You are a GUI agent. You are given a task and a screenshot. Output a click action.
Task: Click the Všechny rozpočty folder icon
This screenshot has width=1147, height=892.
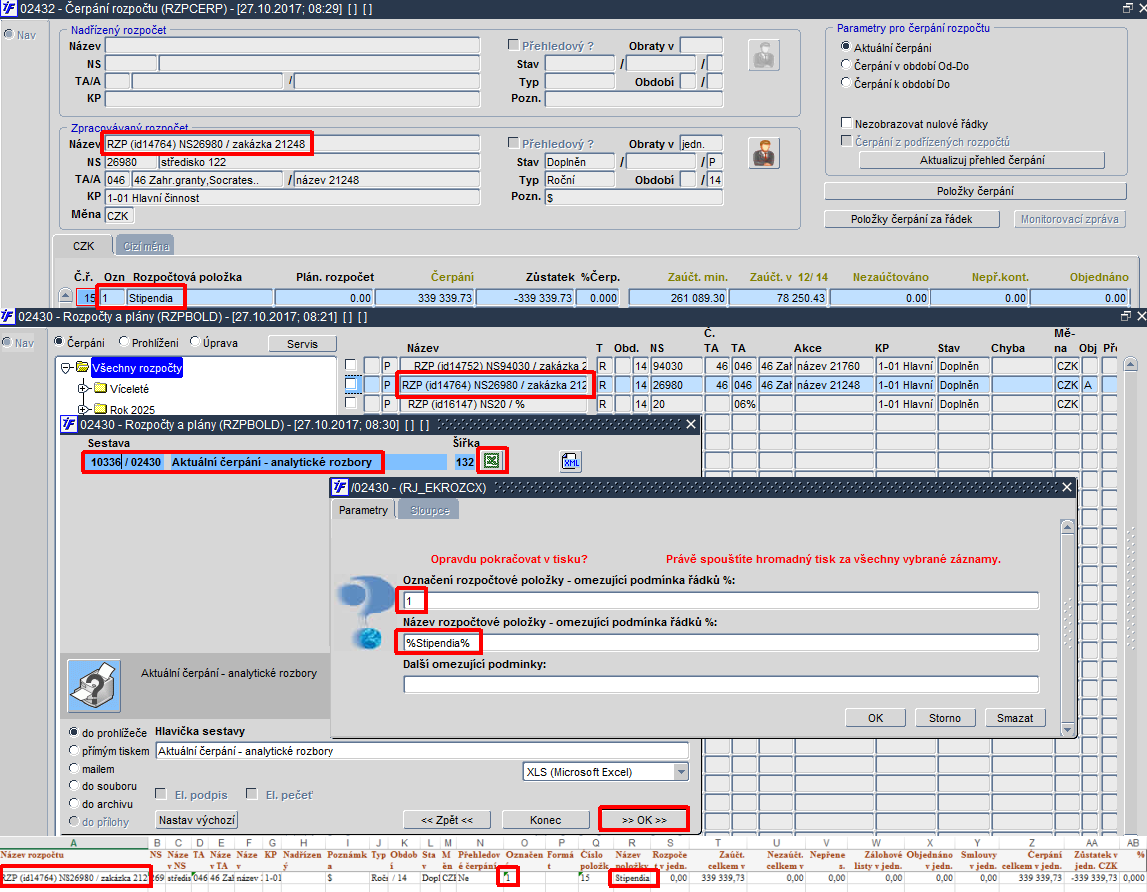83,367
